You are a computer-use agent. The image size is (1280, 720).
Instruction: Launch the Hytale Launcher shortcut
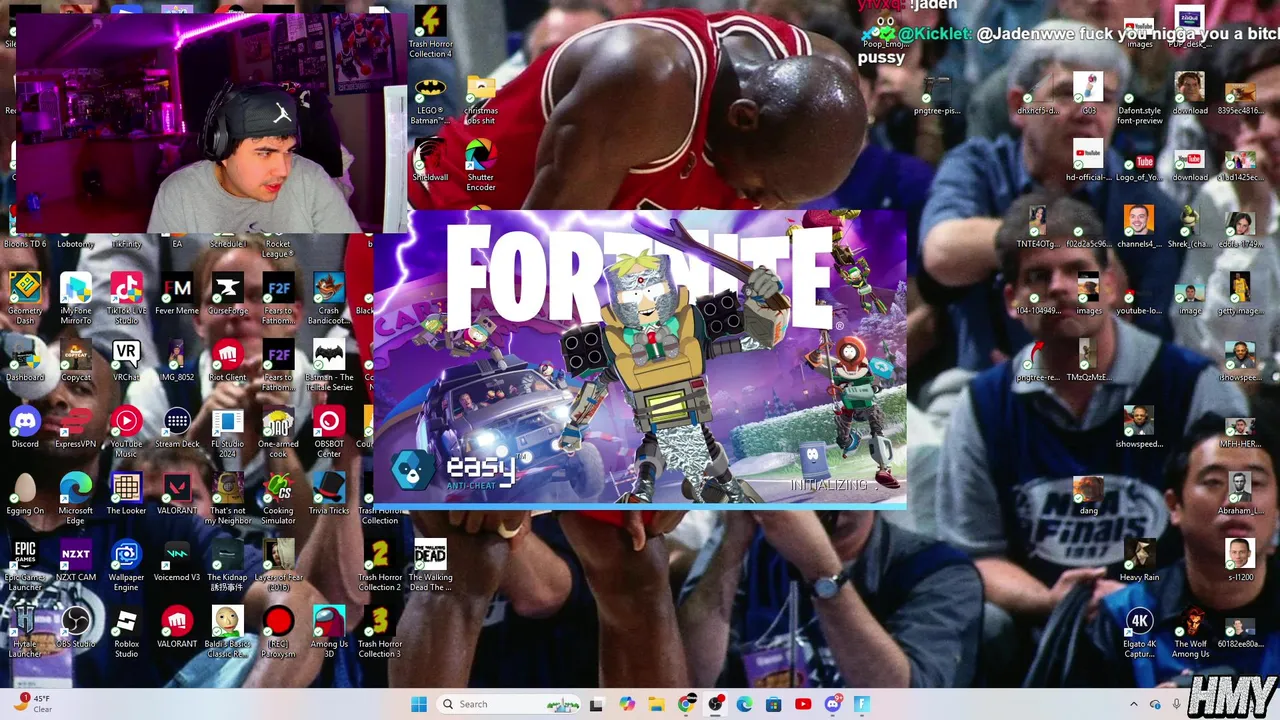pyautogui.click(x=25, y=631)
